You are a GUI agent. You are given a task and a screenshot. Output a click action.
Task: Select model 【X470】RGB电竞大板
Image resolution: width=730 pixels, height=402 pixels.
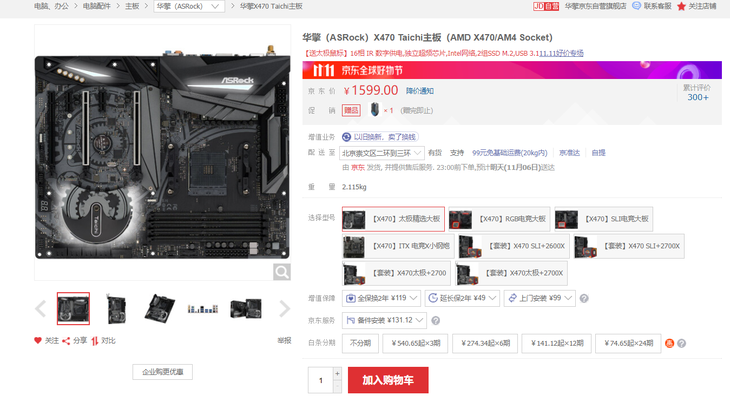point(499,219)
